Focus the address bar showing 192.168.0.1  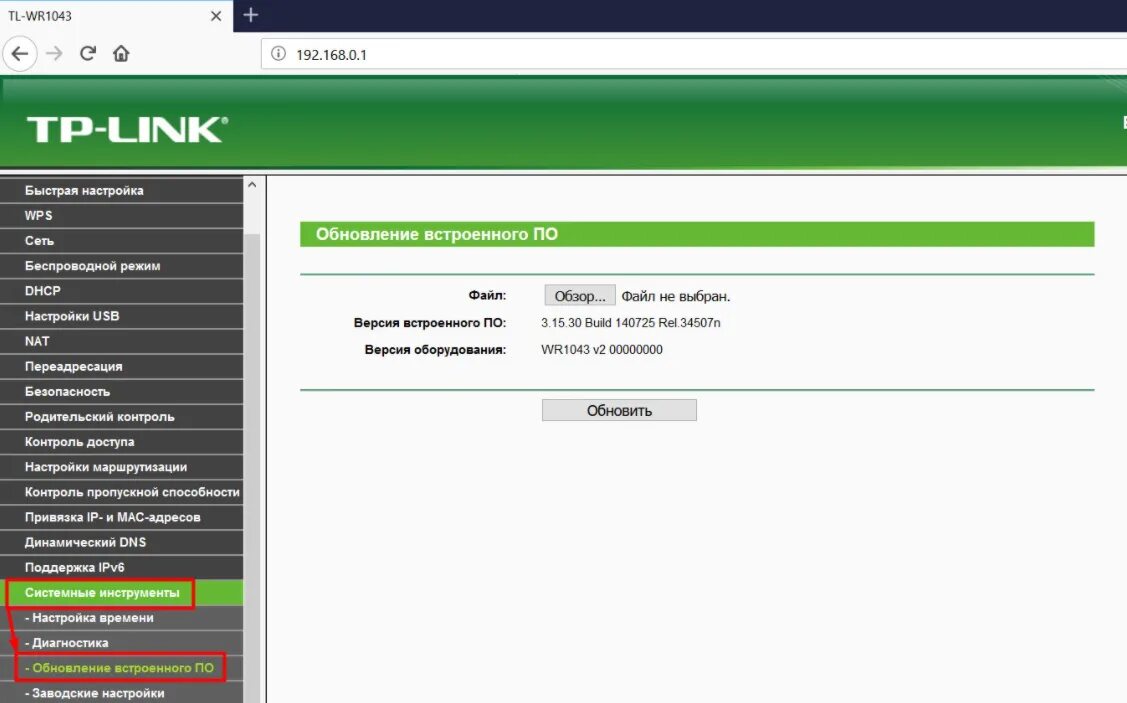pos(694,55)
